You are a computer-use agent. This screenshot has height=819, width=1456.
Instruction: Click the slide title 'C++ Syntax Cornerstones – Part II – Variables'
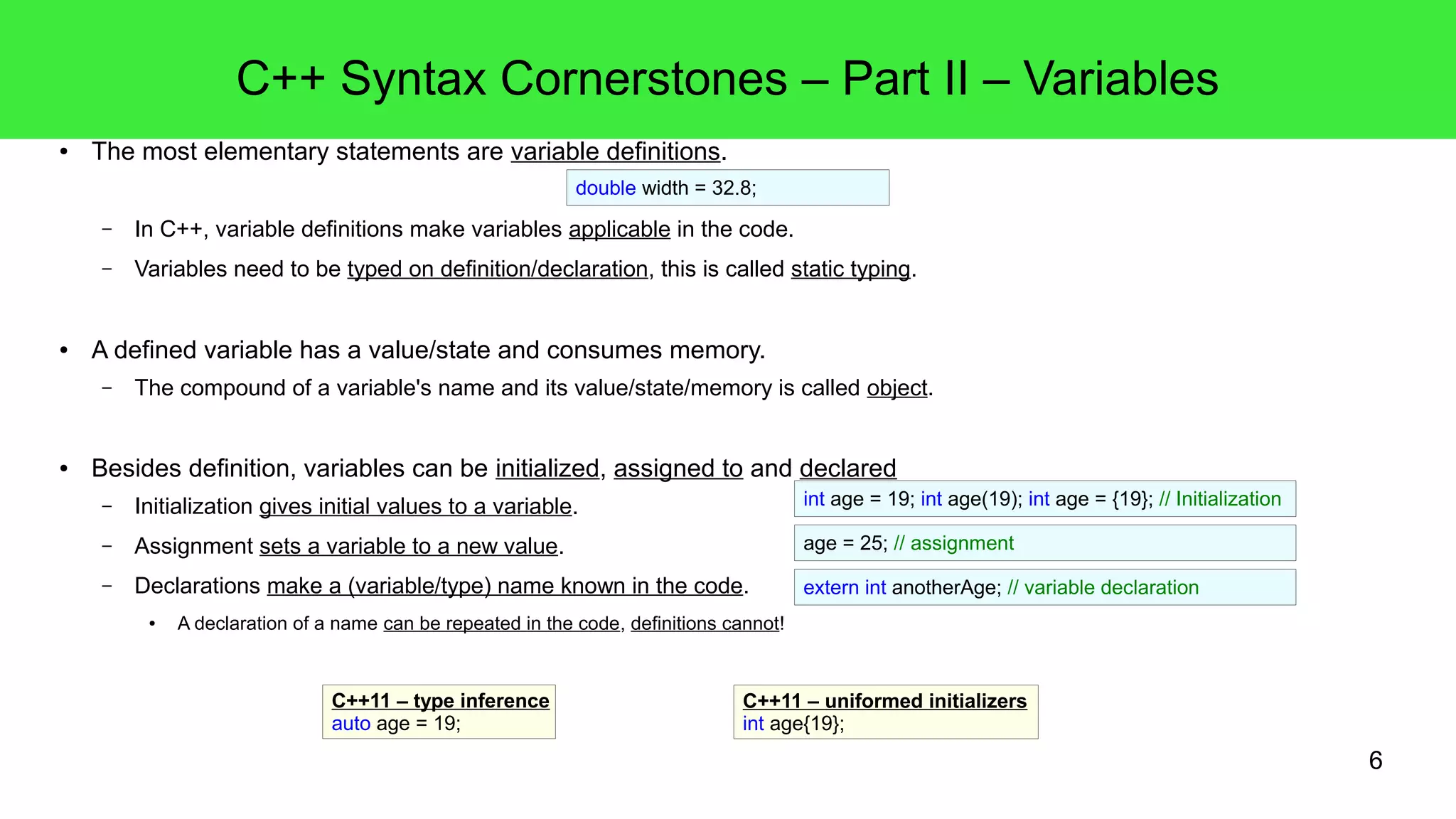(x=727, y=78)
